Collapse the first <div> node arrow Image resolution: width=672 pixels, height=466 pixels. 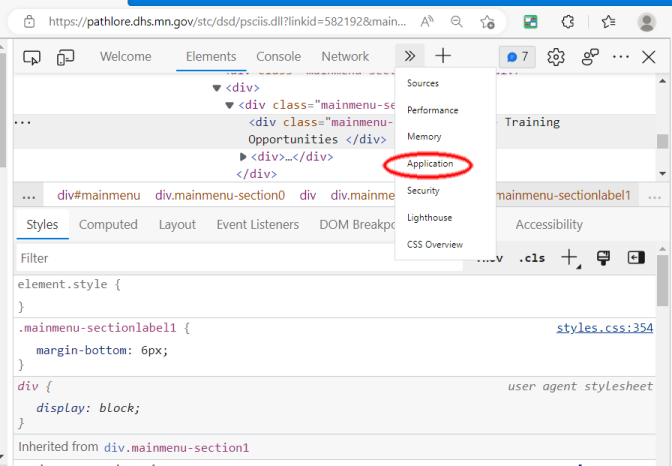coord(217,88)
